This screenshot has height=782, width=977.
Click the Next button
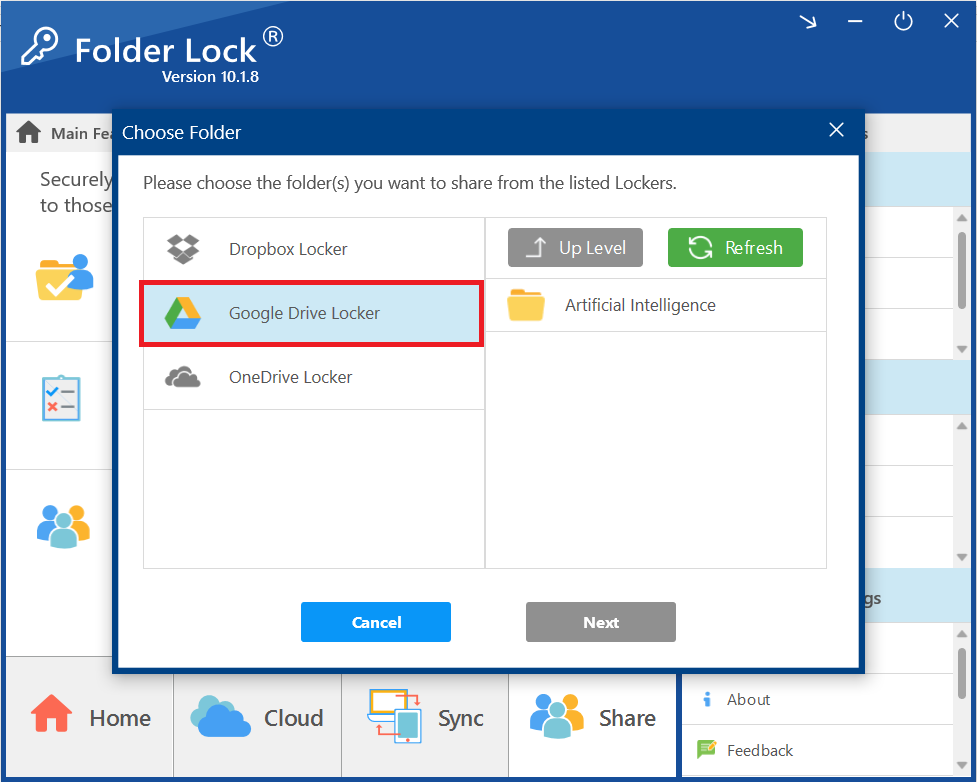pyautogui.click(x=601, y=622)
